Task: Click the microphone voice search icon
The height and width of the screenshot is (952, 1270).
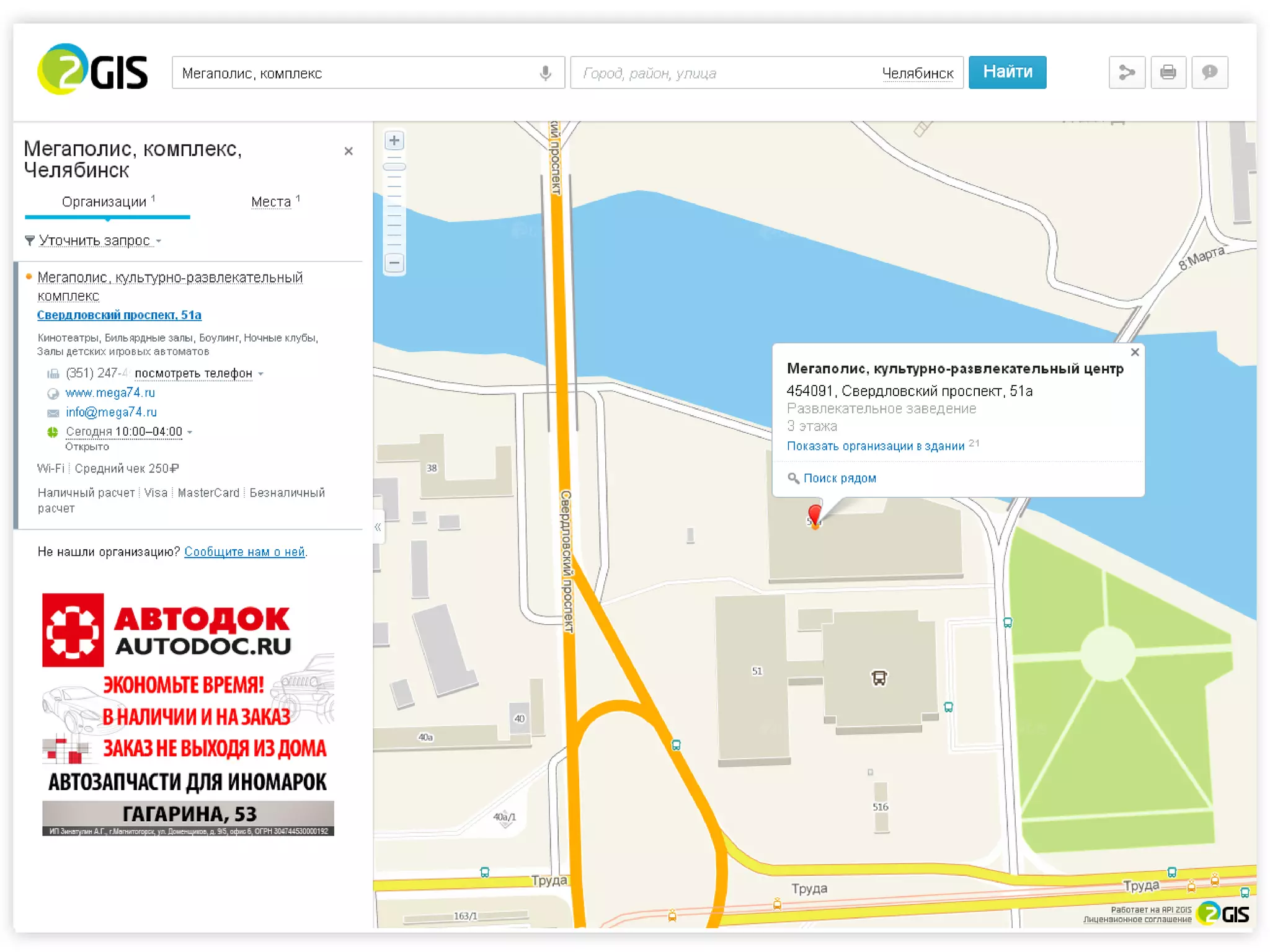Action: (x=545, y=73)
